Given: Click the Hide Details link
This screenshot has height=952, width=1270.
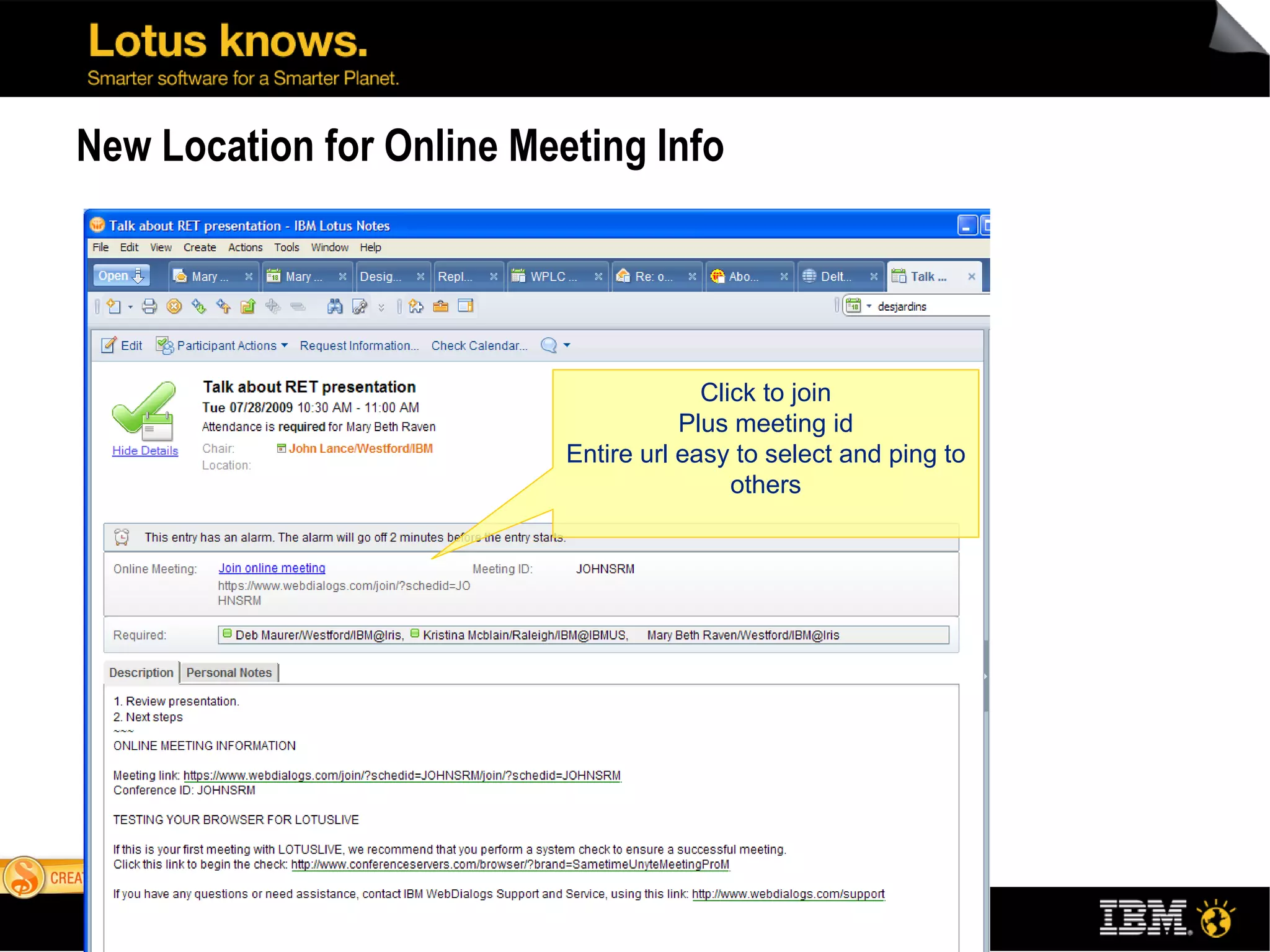Looking at the screenshot, I should [x=145, y=451].
